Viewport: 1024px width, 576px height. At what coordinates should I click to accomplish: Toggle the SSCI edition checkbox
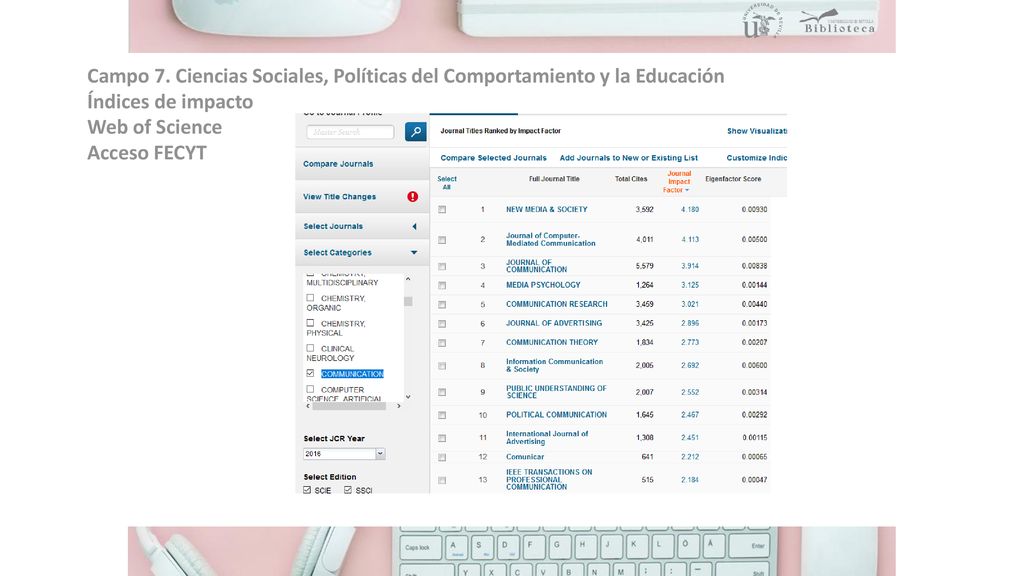click(348, 490)
